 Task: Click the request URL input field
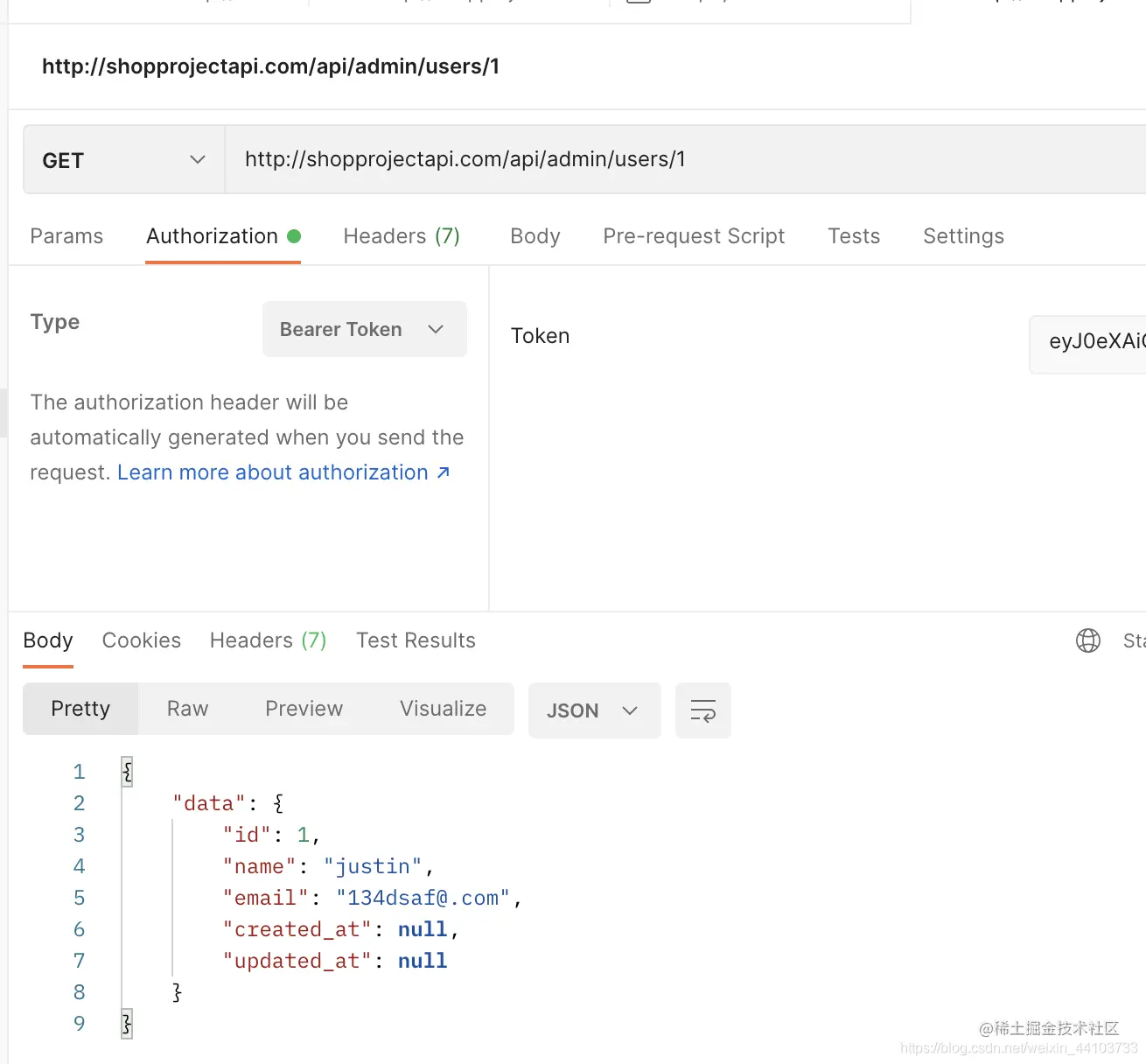[x=682, y=159]
